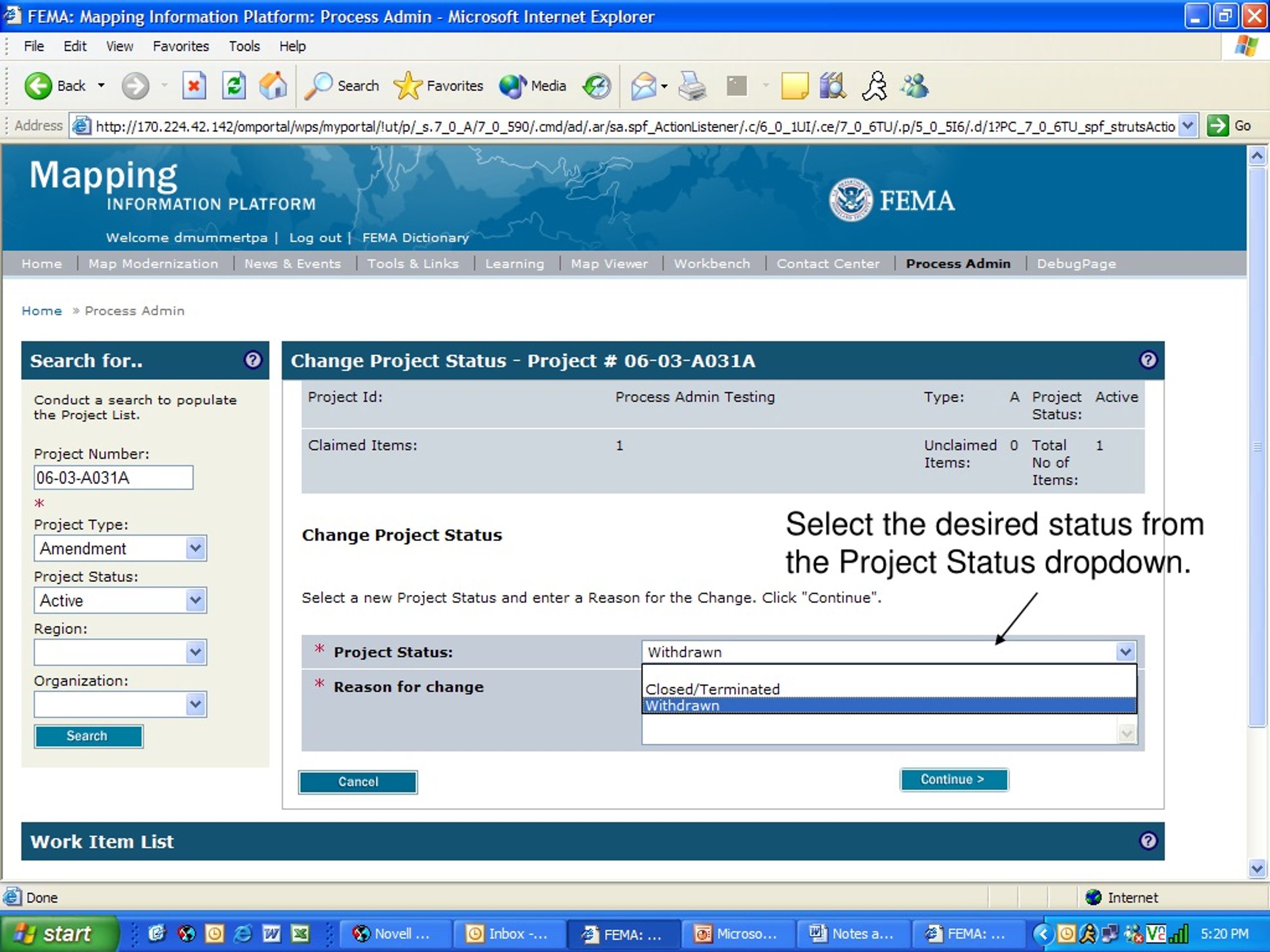Open the Home page icon in toolbar
Screen dimensions: 1270x952
tap(273, 86)
